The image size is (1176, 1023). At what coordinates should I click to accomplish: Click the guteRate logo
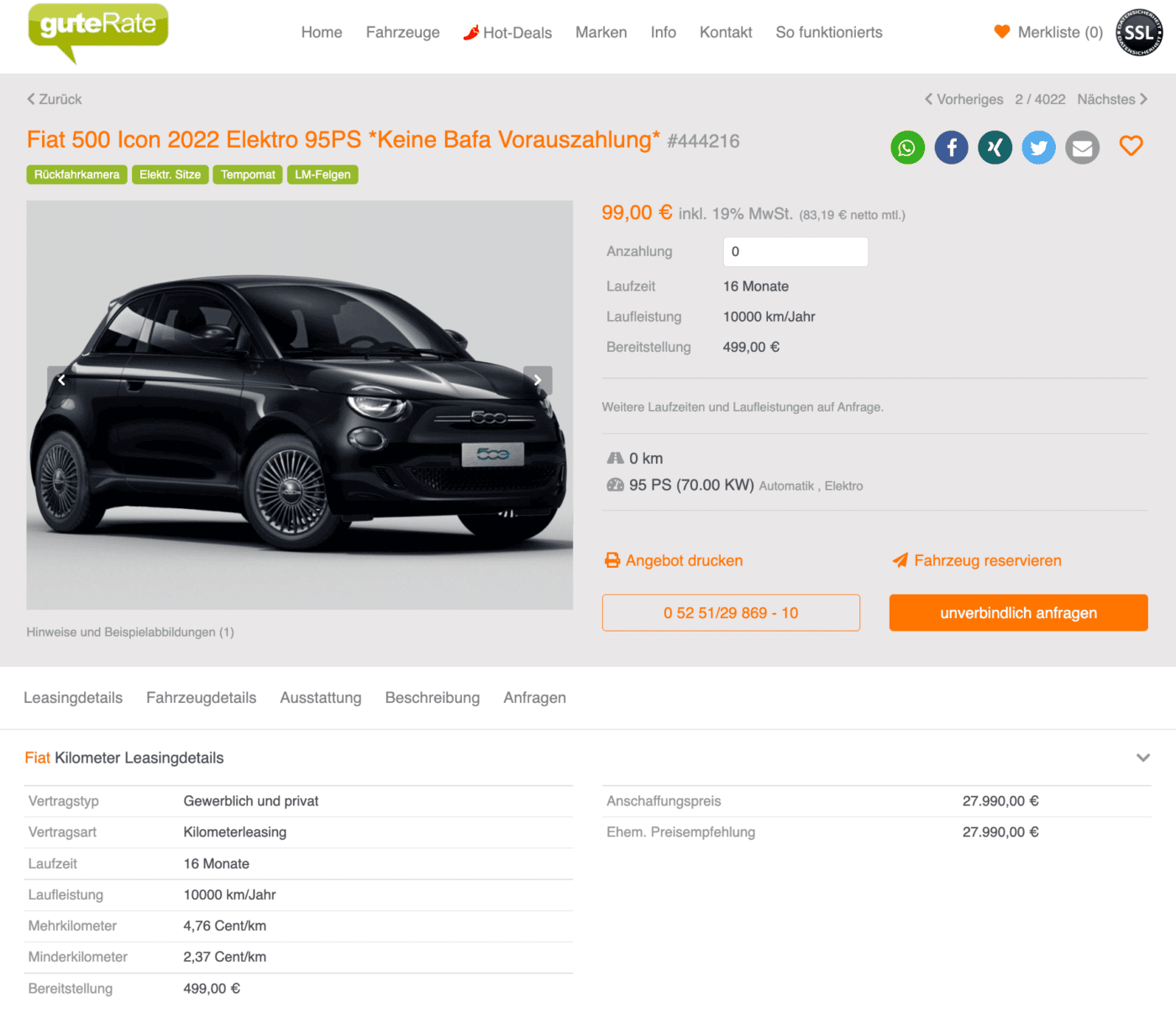coord(97,32)
